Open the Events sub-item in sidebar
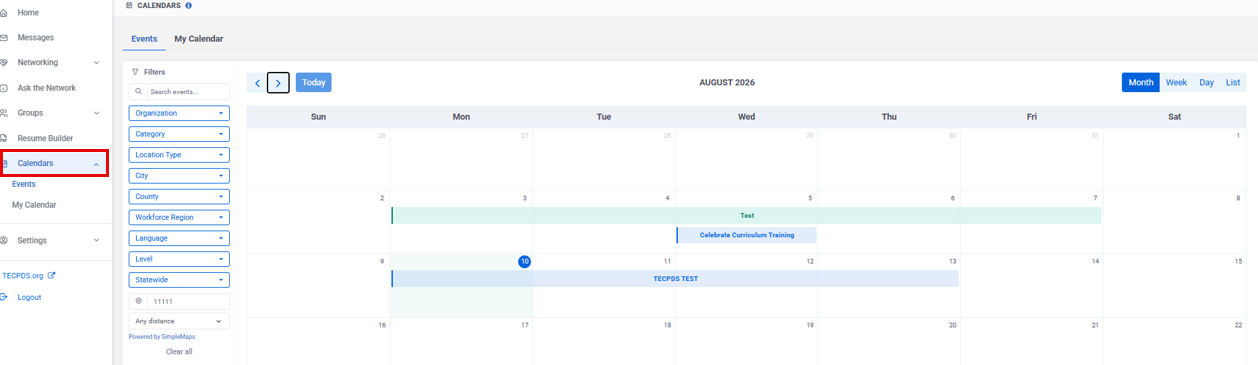This screenshot has width=1258, height=365. (24, 184)
